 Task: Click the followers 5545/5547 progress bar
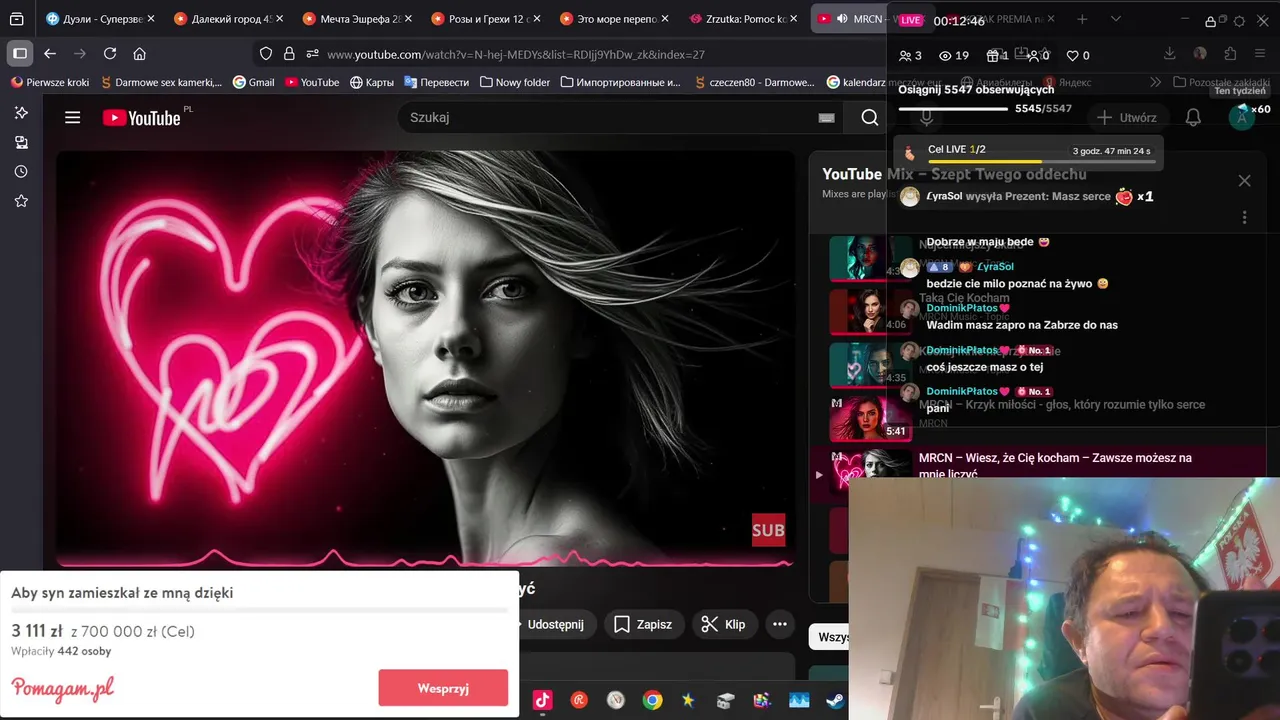(953, 108)
